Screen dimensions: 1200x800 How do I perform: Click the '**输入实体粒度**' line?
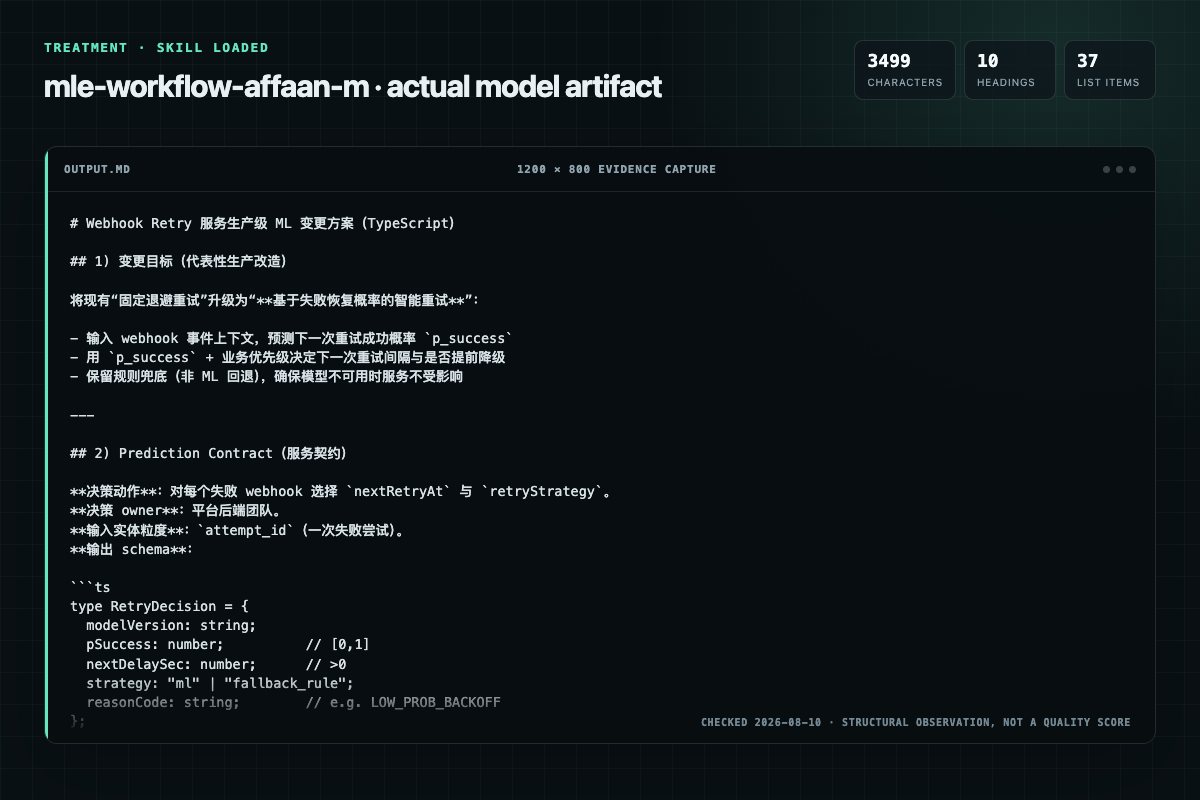click(x=237, y=530)
